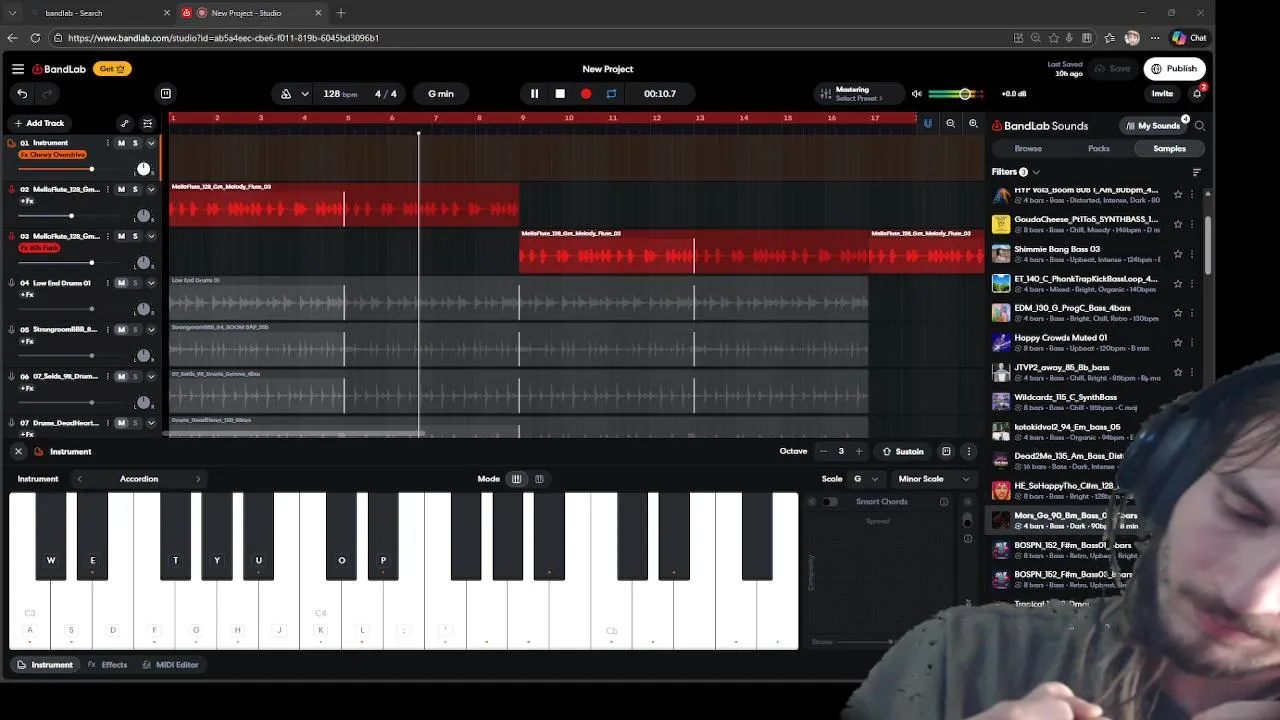Open the G min key selector
This screenshot has height=720, width=1280.
(x=441, y=94)
